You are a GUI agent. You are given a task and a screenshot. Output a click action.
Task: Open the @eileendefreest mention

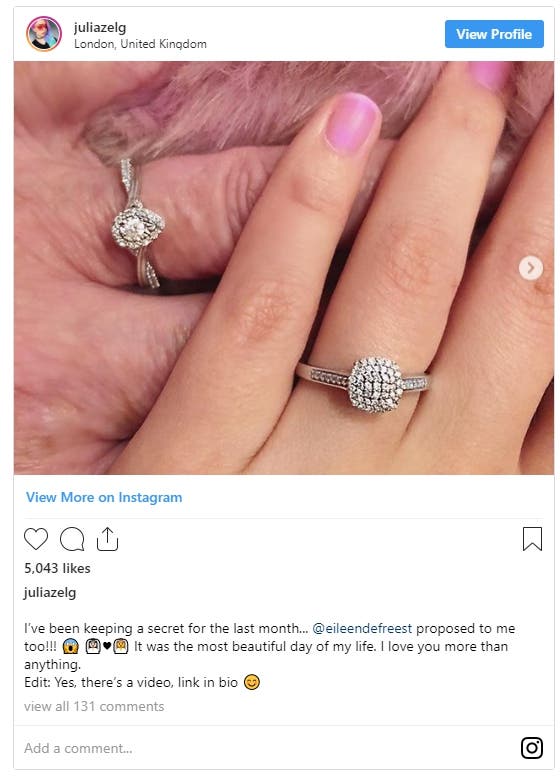pos(362,629)
